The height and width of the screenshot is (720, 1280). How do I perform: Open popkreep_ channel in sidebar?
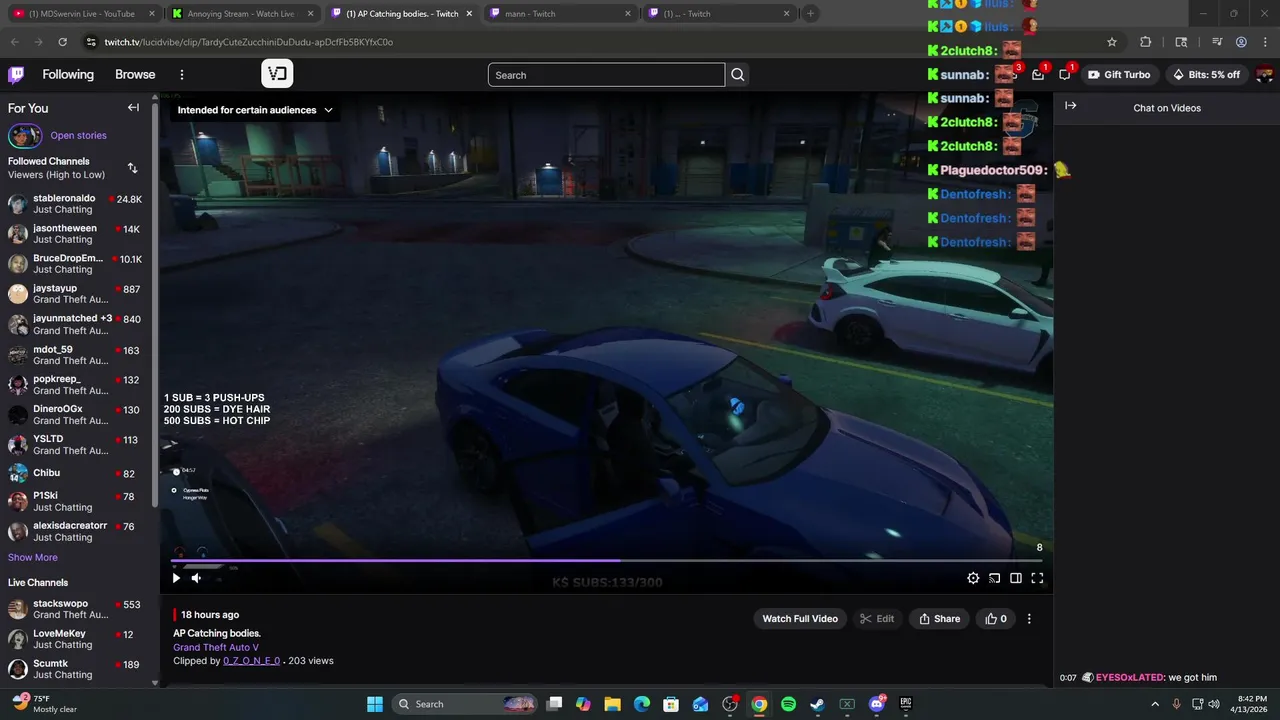(75, 385)
